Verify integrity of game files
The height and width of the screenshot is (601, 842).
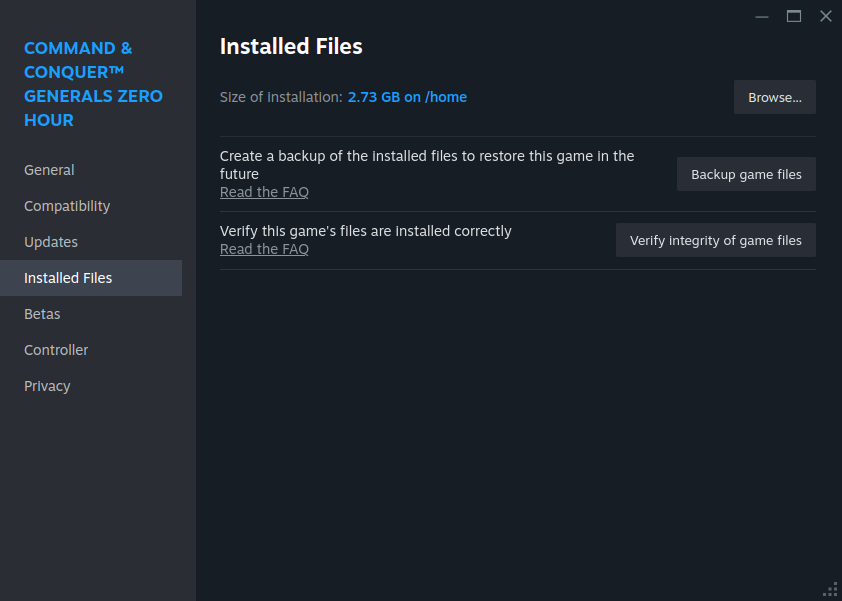[715, 240]
